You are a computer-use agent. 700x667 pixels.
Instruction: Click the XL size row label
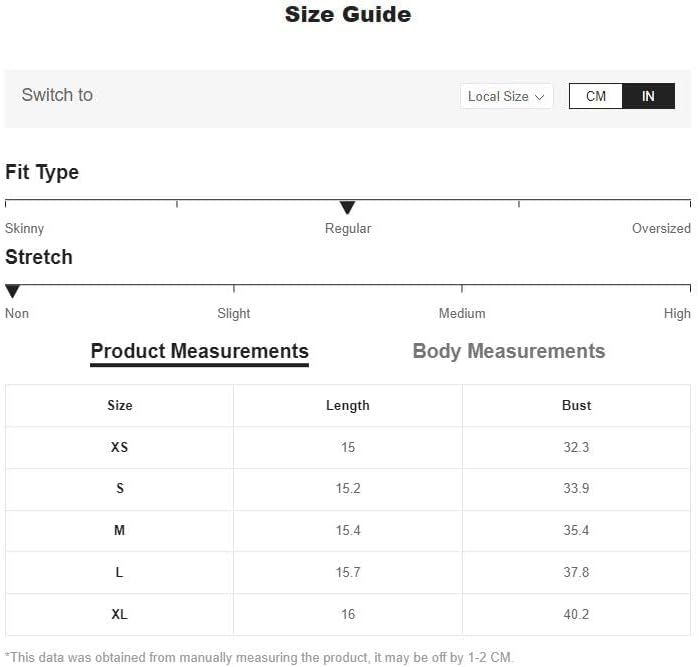click(x=119, y=614)
